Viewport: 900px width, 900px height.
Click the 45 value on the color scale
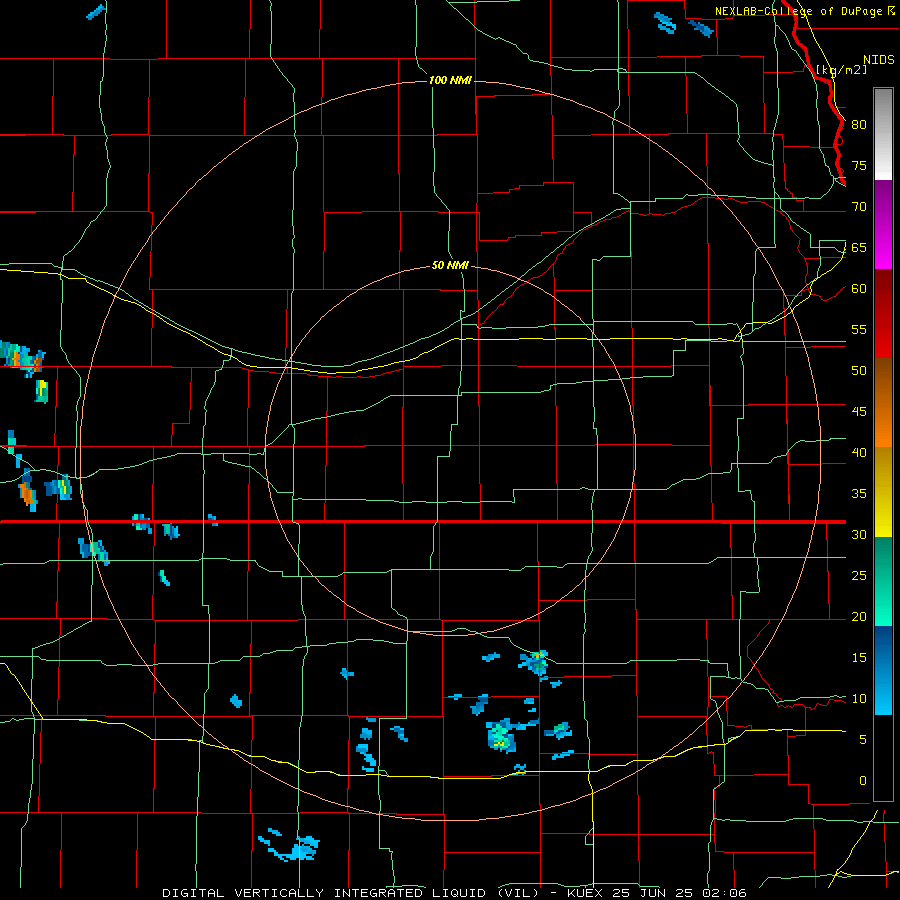859,412
